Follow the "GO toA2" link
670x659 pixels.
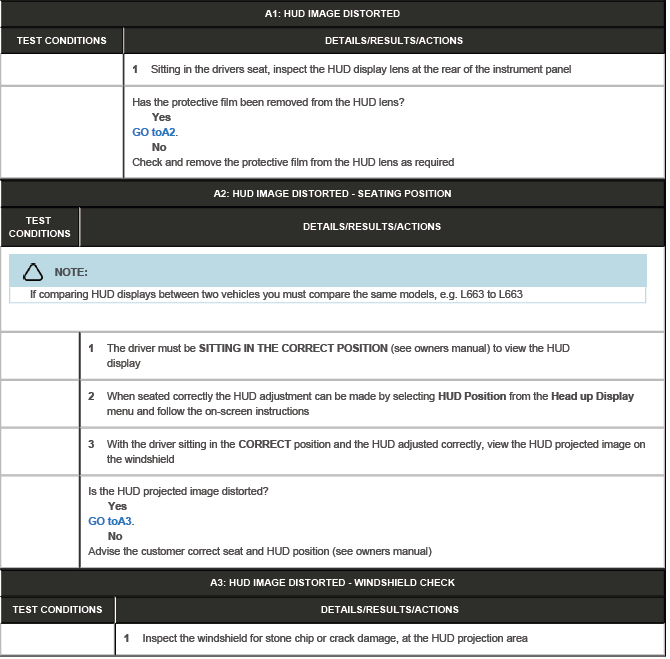click(154, 132)
